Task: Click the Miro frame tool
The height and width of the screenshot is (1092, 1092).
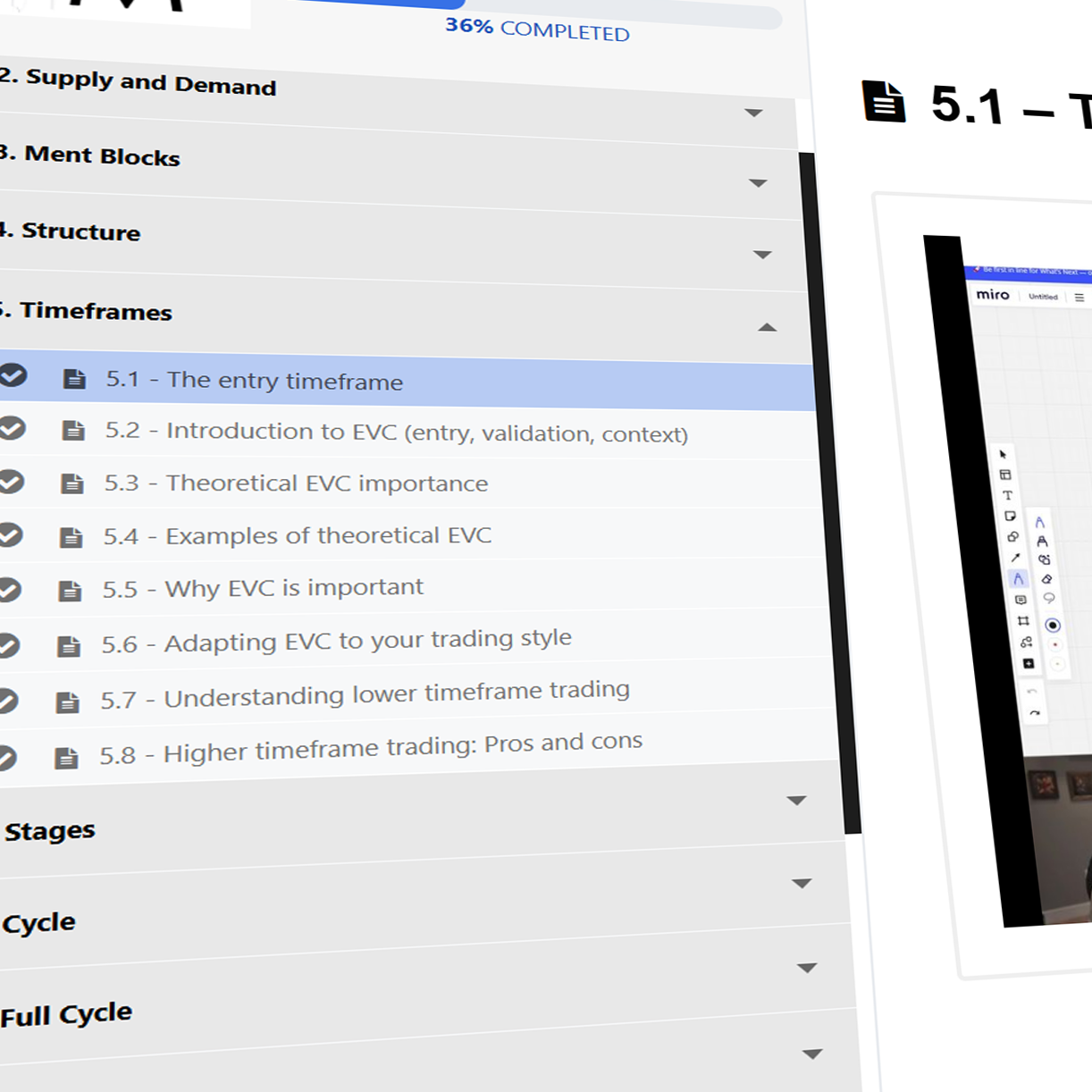Action: [1023, 620]
